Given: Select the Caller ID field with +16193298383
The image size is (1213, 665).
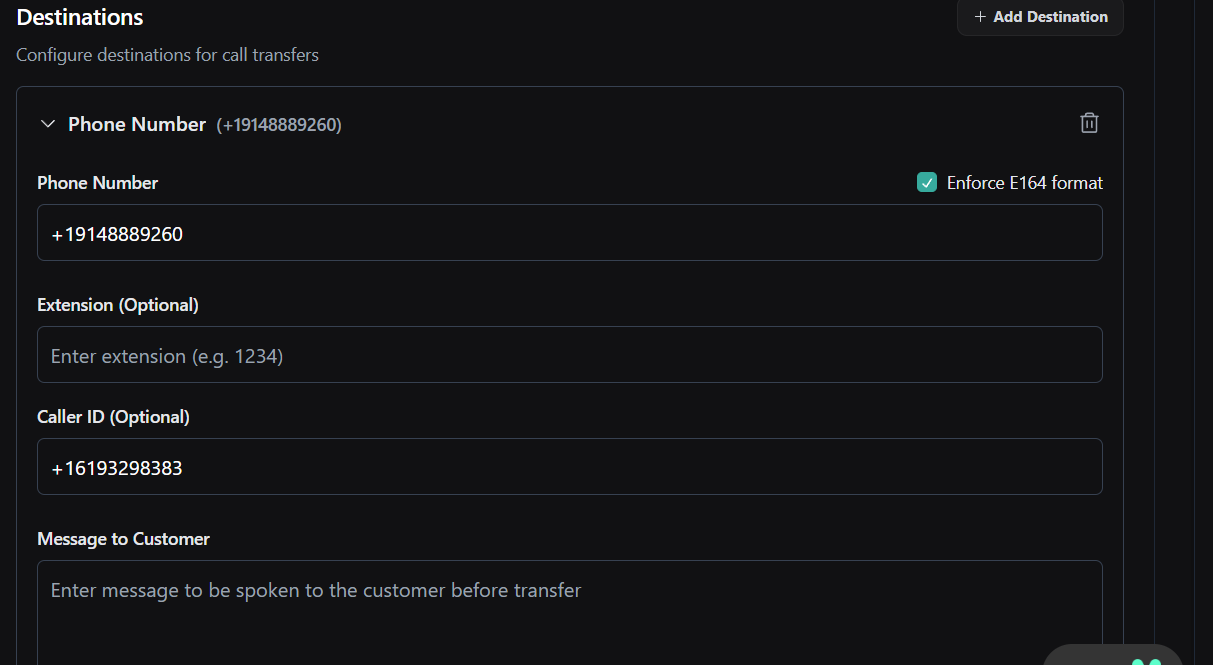Looking at the screenshot, I should point(569,467).
